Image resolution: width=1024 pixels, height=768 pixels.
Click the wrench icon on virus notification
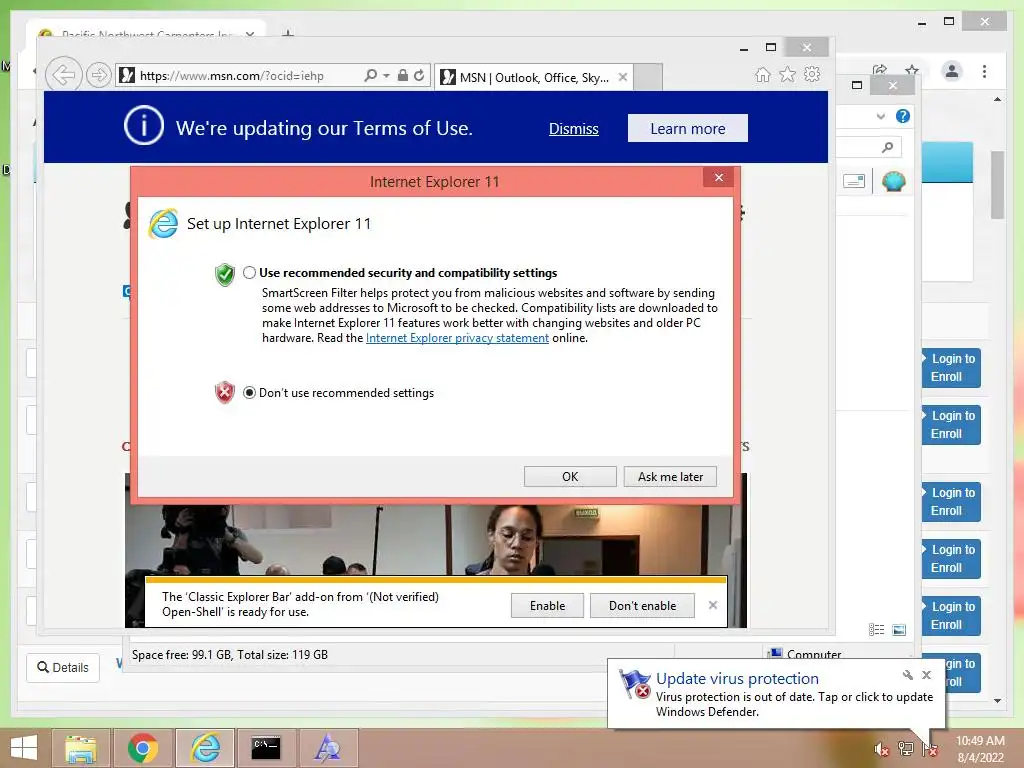pos(907,675)
